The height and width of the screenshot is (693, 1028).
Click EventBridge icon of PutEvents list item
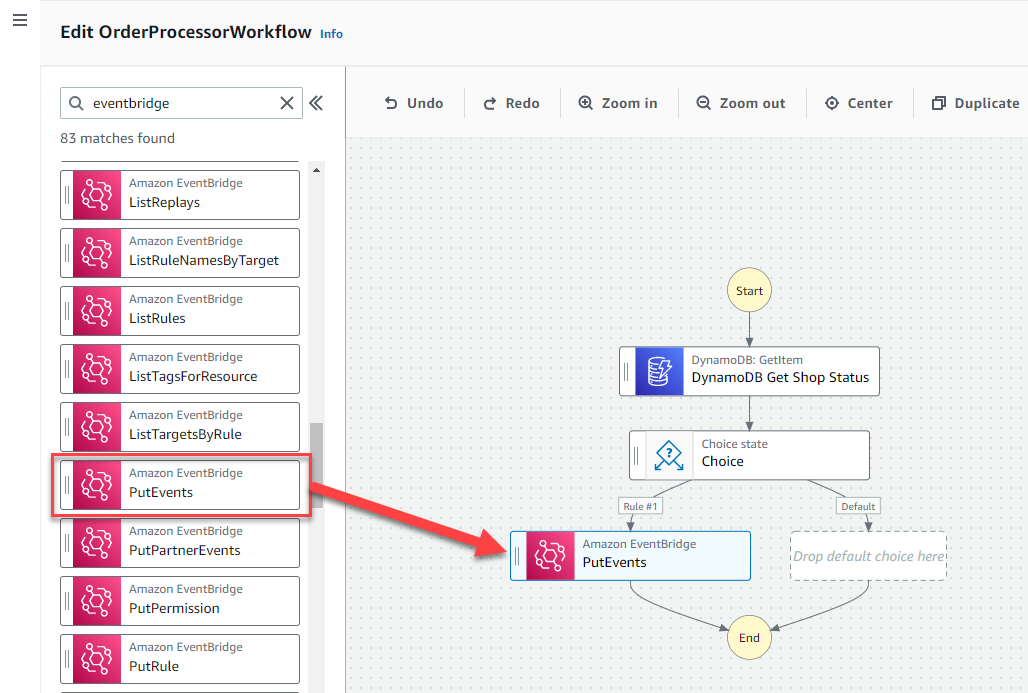(97, 485)
